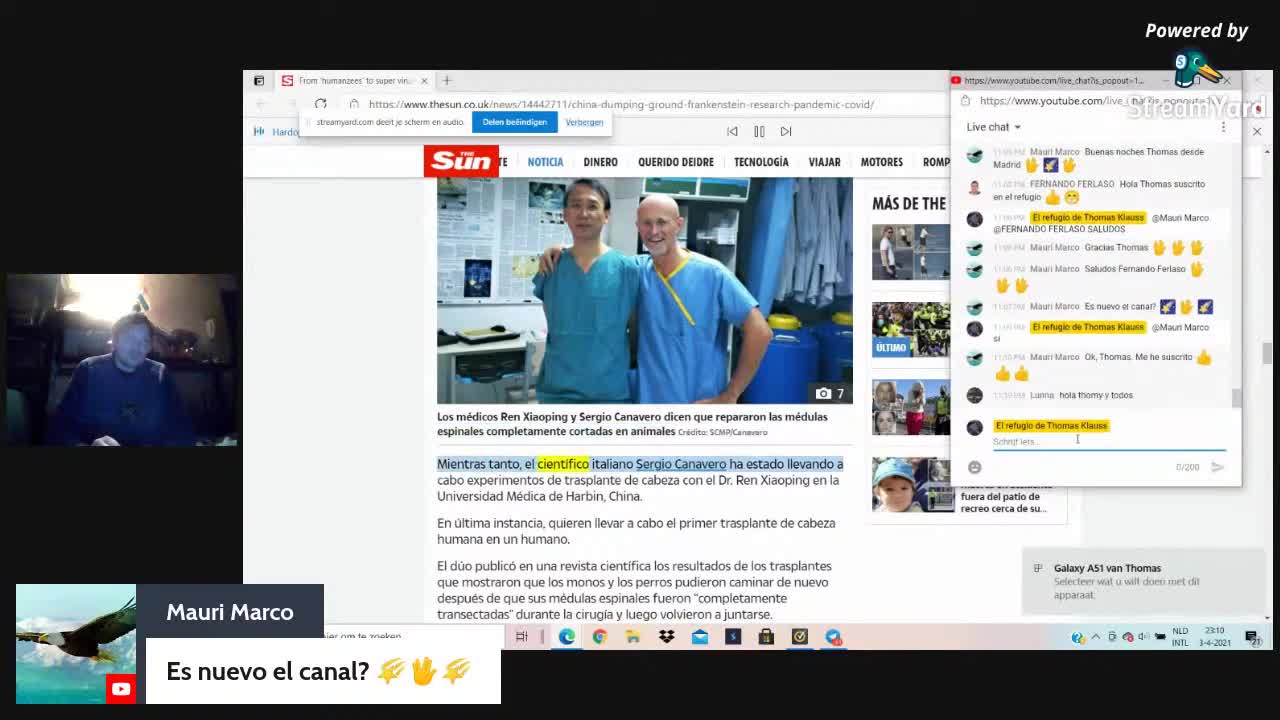Open Task View on taskbar
This screenshot has width=1280, height=720.
(521, 637)
